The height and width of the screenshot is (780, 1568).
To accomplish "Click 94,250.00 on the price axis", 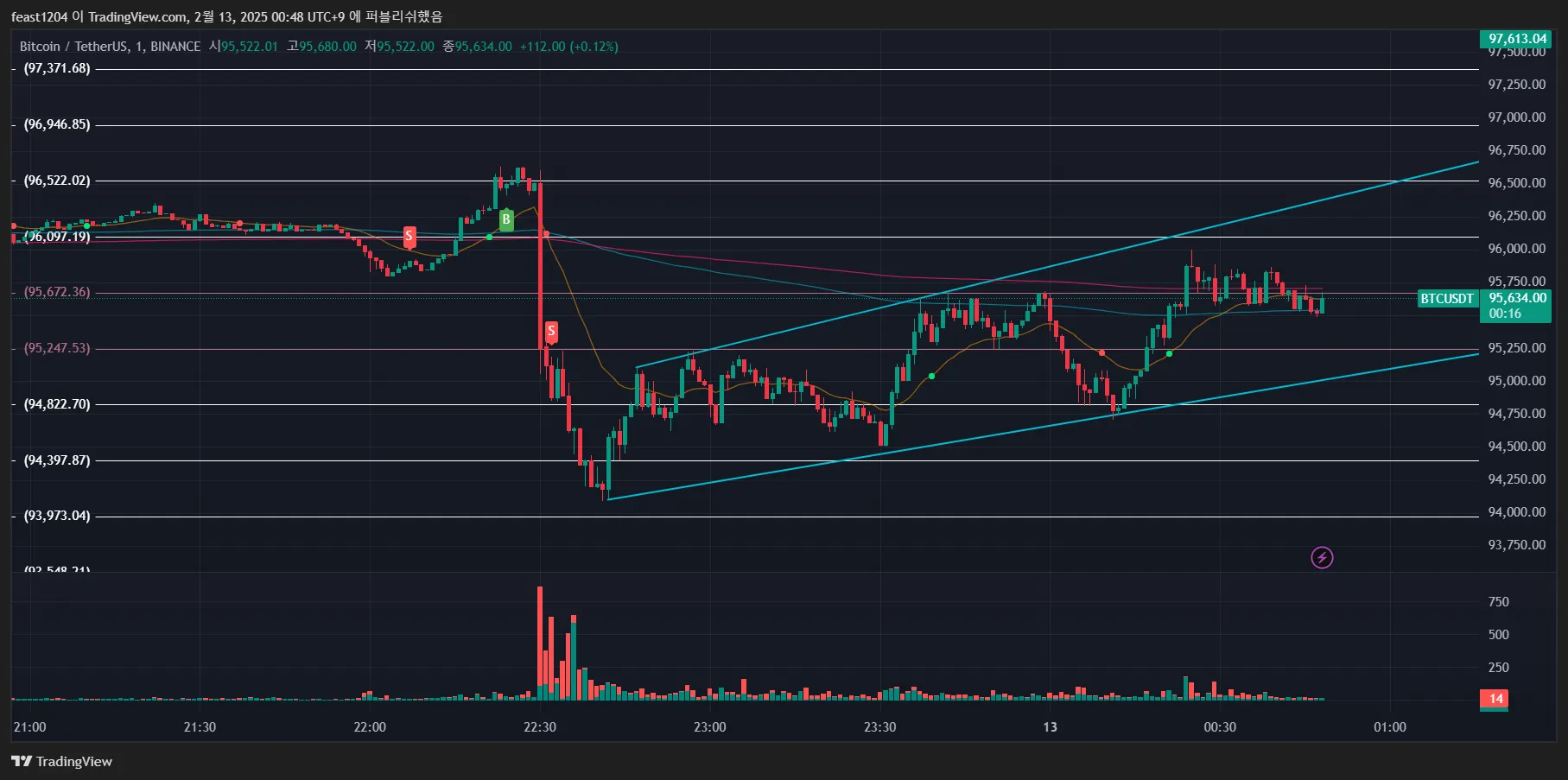I will click(x=1516, y=479).
